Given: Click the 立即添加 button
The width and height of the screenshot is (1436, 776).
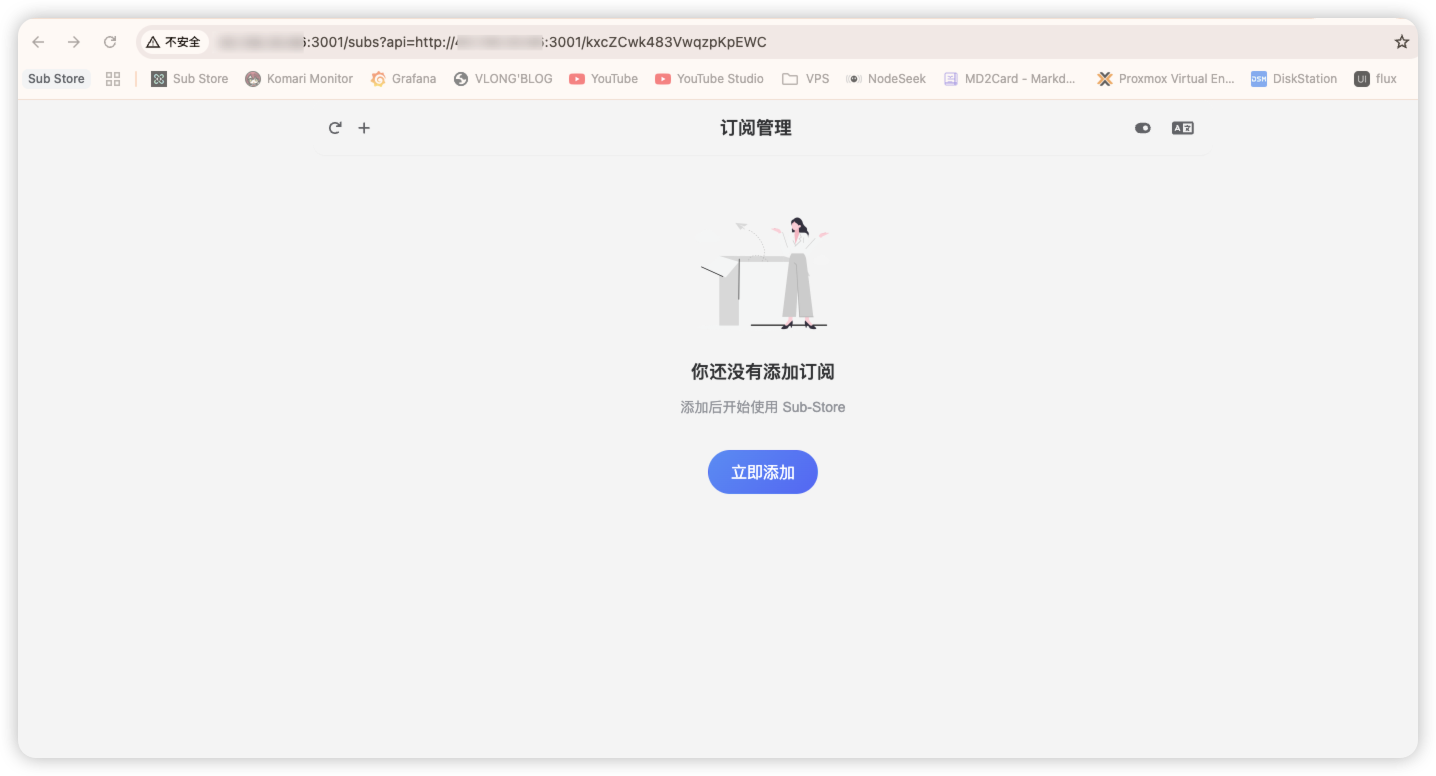Looking at the screenshot, I should point(762,472).
